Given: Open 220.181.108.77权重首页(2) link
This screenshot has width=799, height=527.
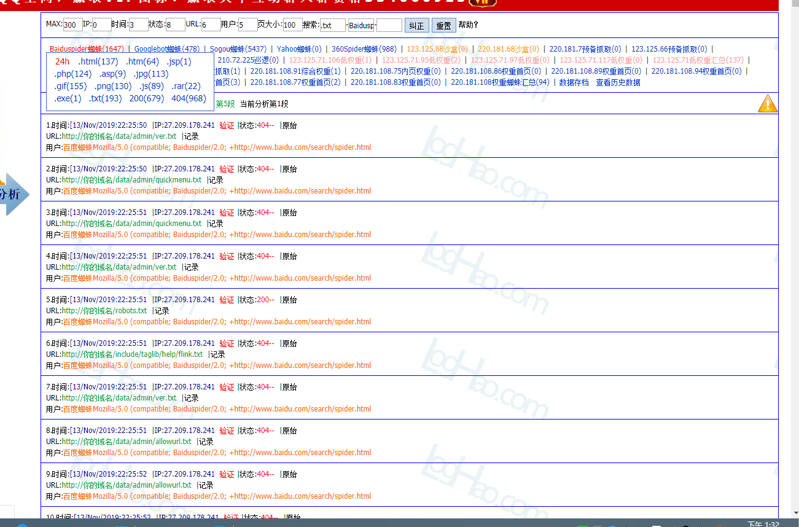Looking at the screenshot, I should (295, 82).
